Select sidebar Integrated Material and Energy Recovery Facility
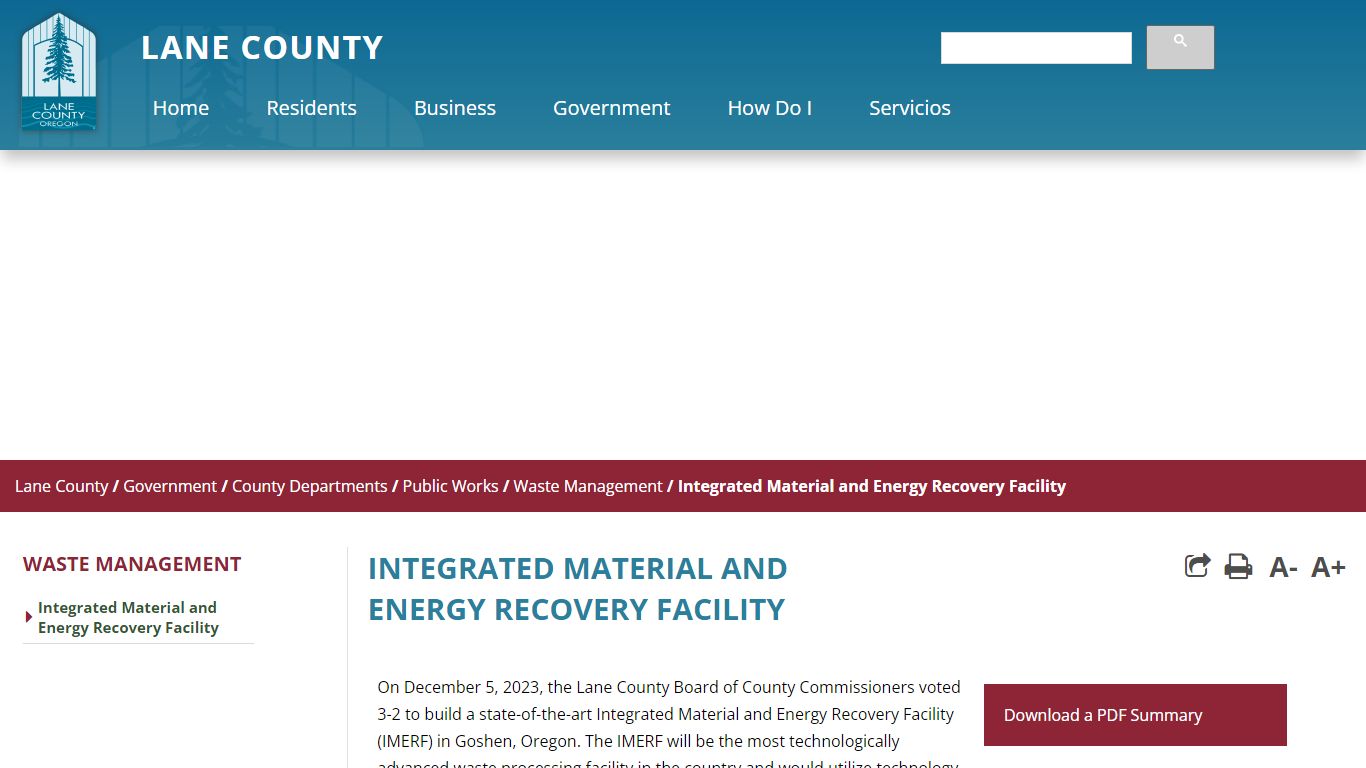Viewport: 1366px width, 768px height. (x=128, y=618)
